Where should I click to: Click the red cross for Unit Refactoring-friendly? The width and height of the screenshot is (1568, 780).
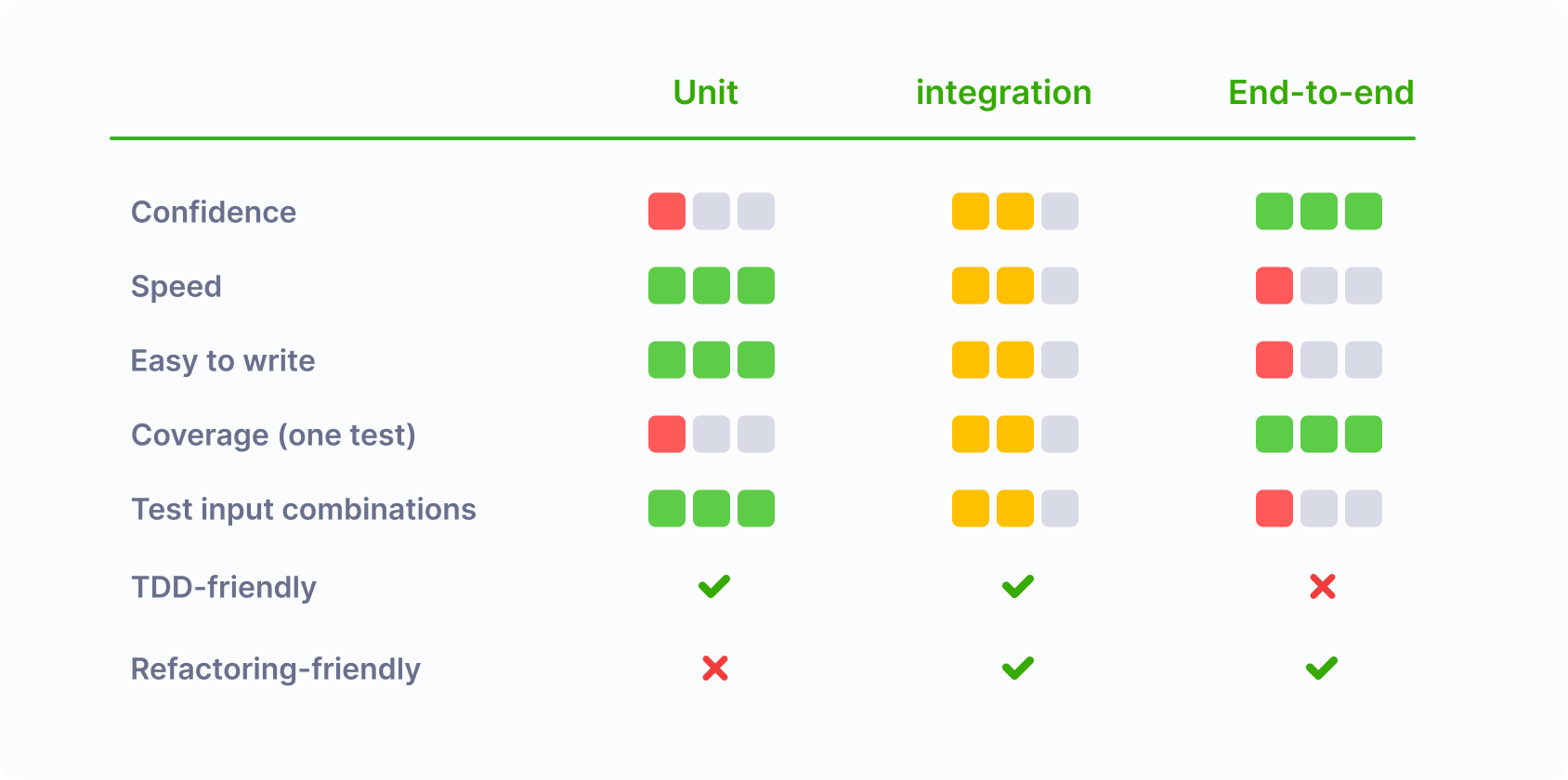pos(714,668)
